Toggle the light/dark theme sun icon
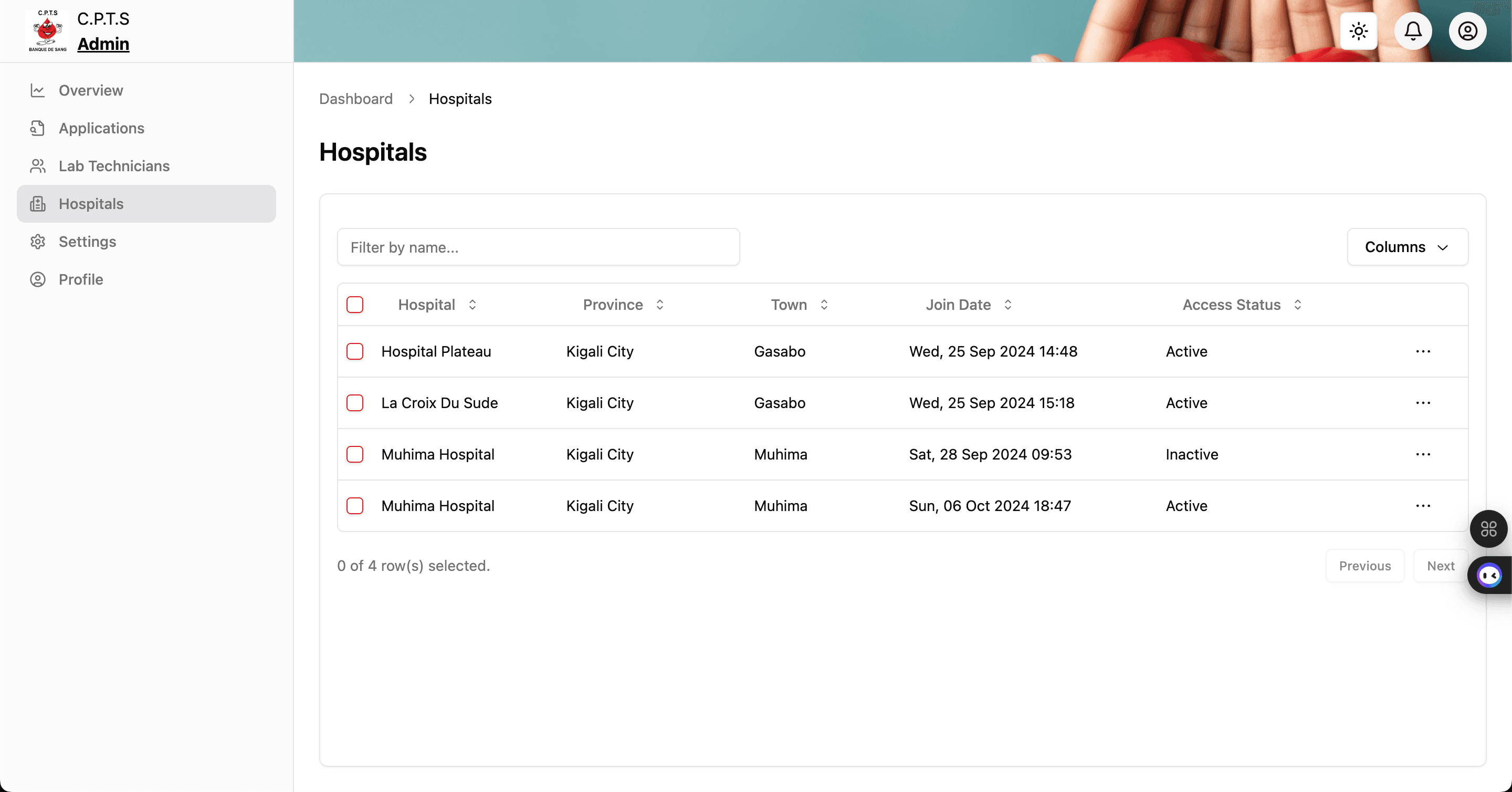1512x792 pixels. click(x=1358, y=31)
